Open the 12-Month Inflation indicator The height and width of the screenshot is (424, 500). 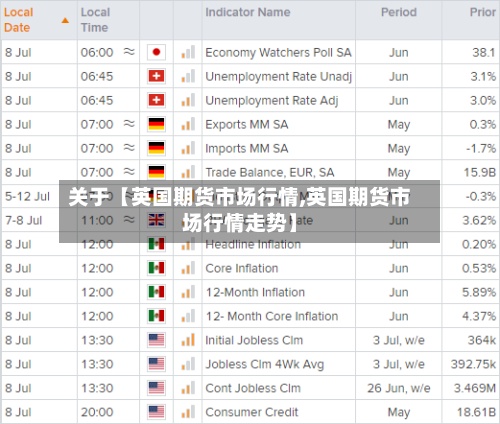(x=255, y=292)
